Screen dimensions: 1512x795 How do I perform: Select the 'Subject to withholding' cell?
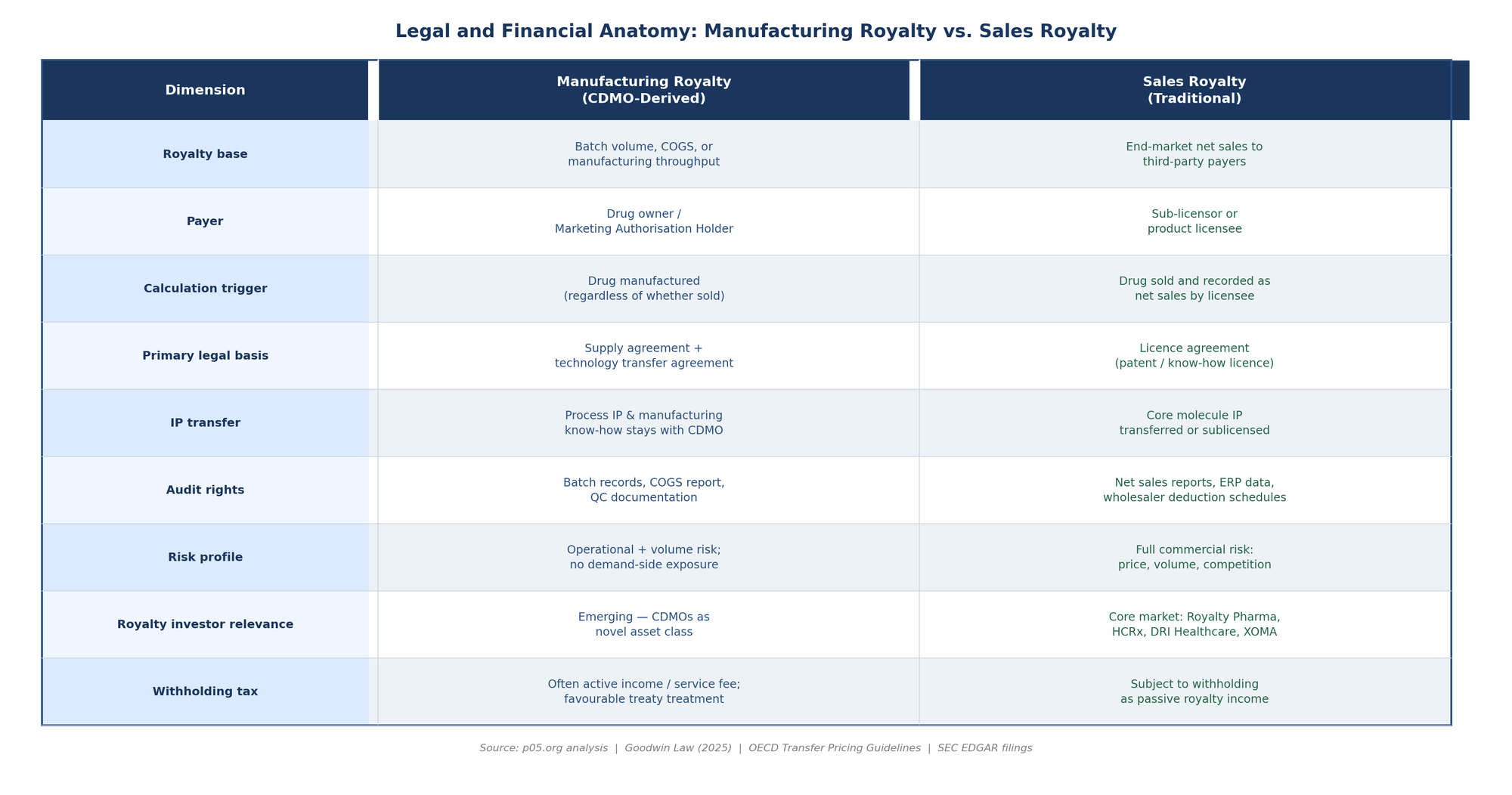click(x=1194, y=691)
